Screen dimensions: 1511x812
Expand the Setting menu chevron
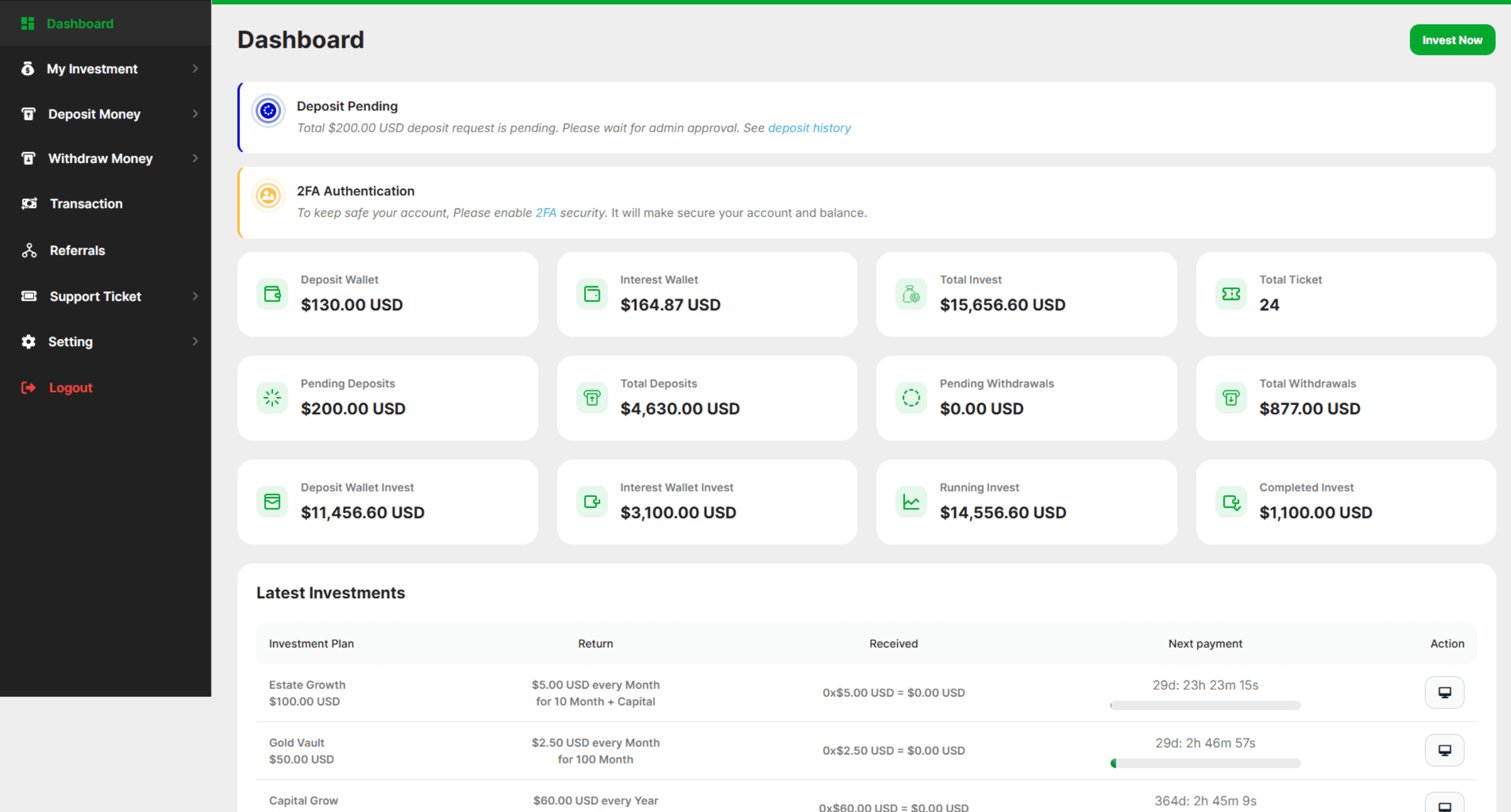[x=195, y=341]
